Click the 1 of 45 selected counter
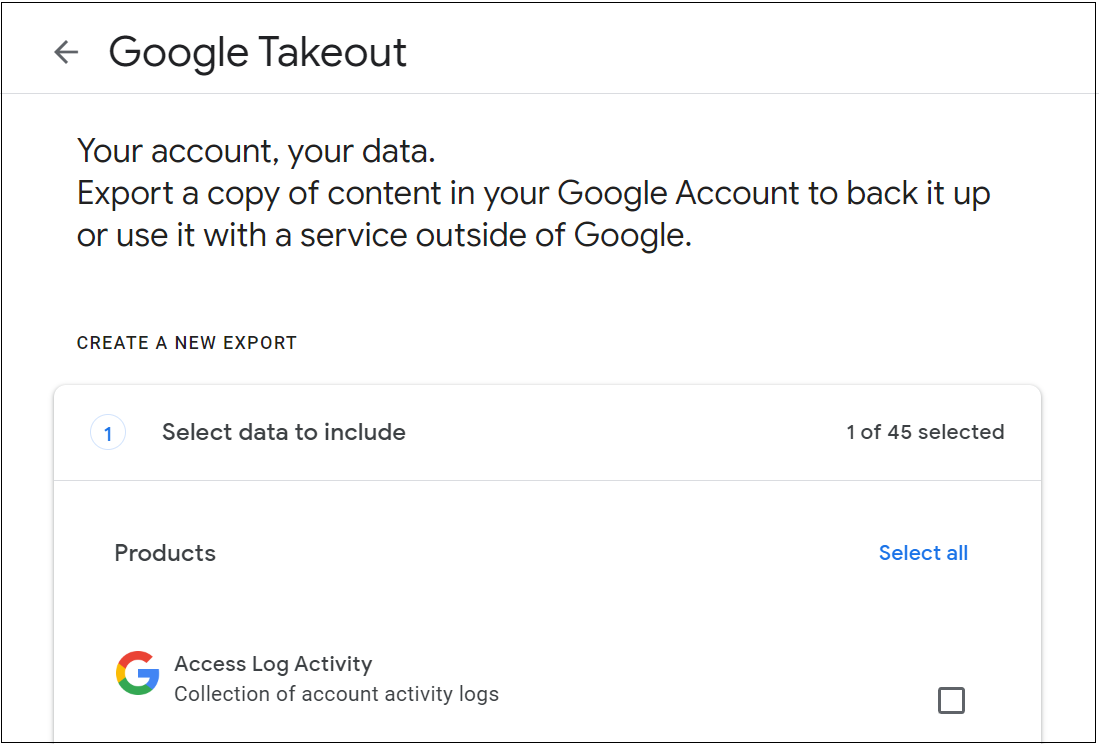Image resolution: width=1099 pixels, height=744 pixels. [925, 431]
